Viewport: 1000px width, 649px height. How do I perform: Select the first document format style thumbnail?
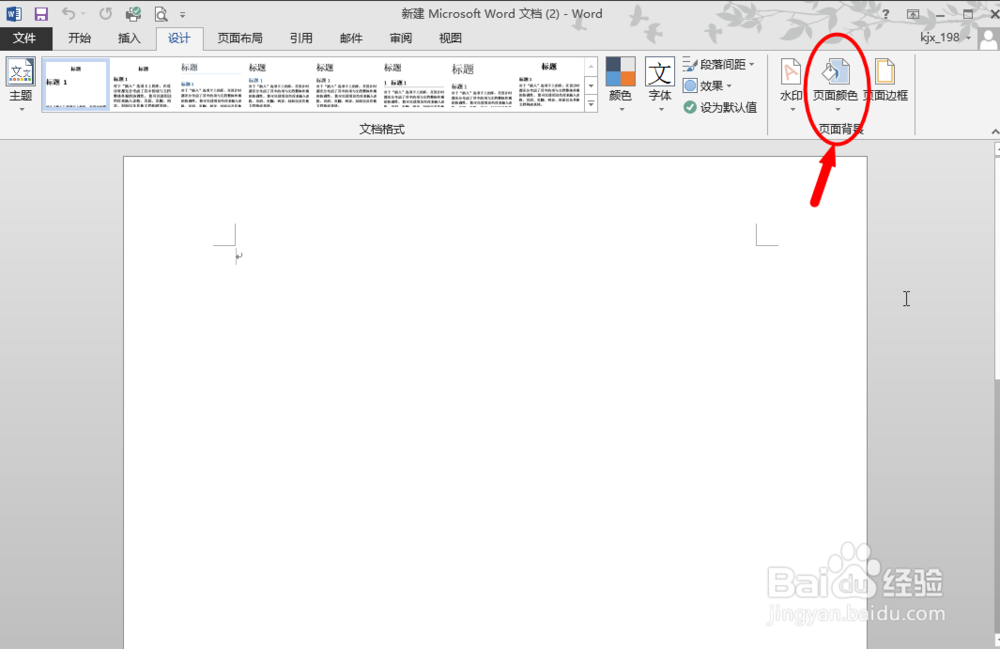[x=76, y=84]
